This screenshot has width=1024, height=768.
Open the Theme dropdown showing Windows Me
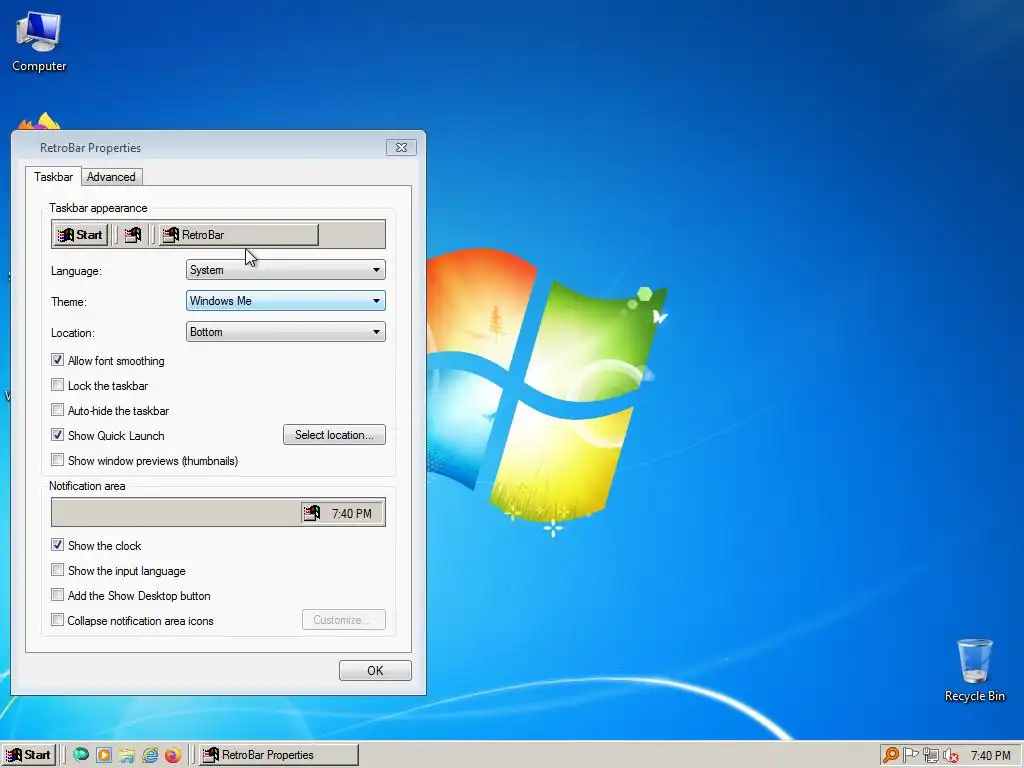click(x=285, y=301)
